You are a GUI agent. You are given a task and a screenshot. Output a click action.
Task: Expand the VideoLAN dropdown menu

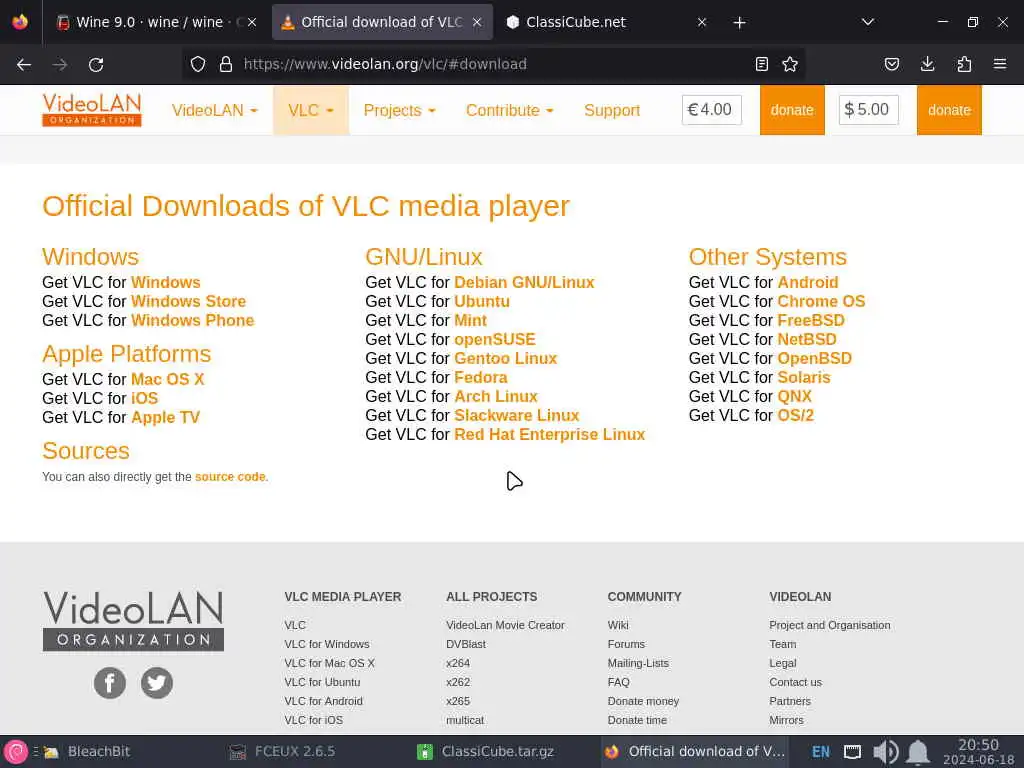[x=215, y=110]
